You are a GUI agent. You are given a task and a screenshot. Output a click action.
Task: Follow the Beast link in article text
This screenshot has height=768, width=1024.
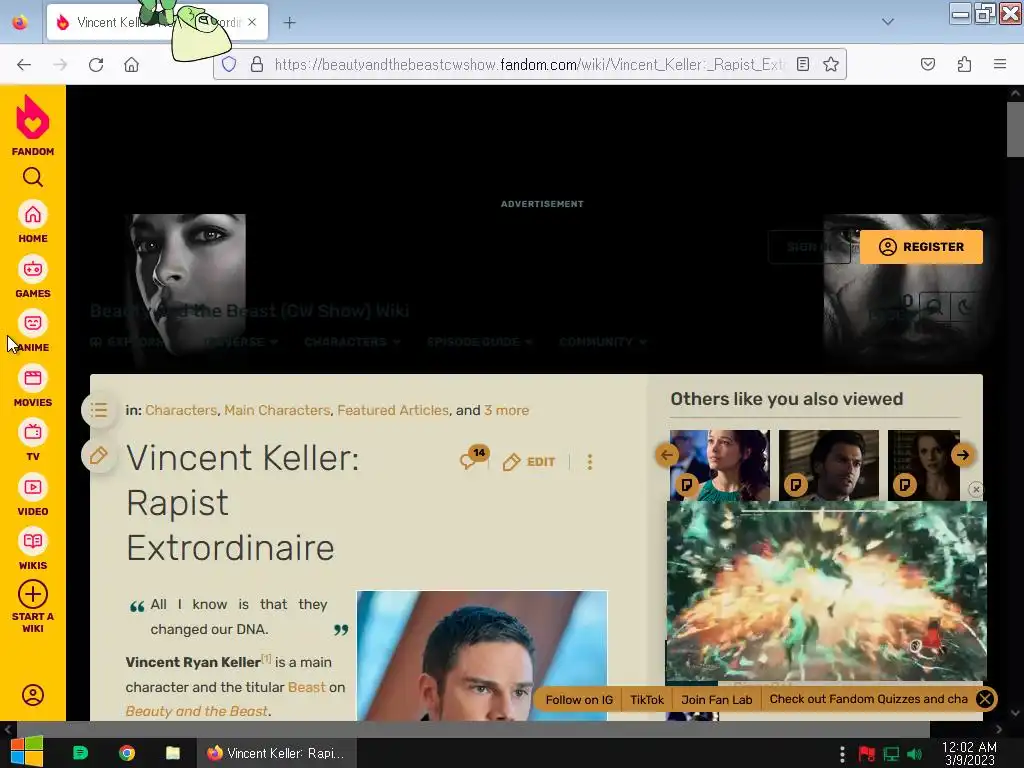point(306,687)
